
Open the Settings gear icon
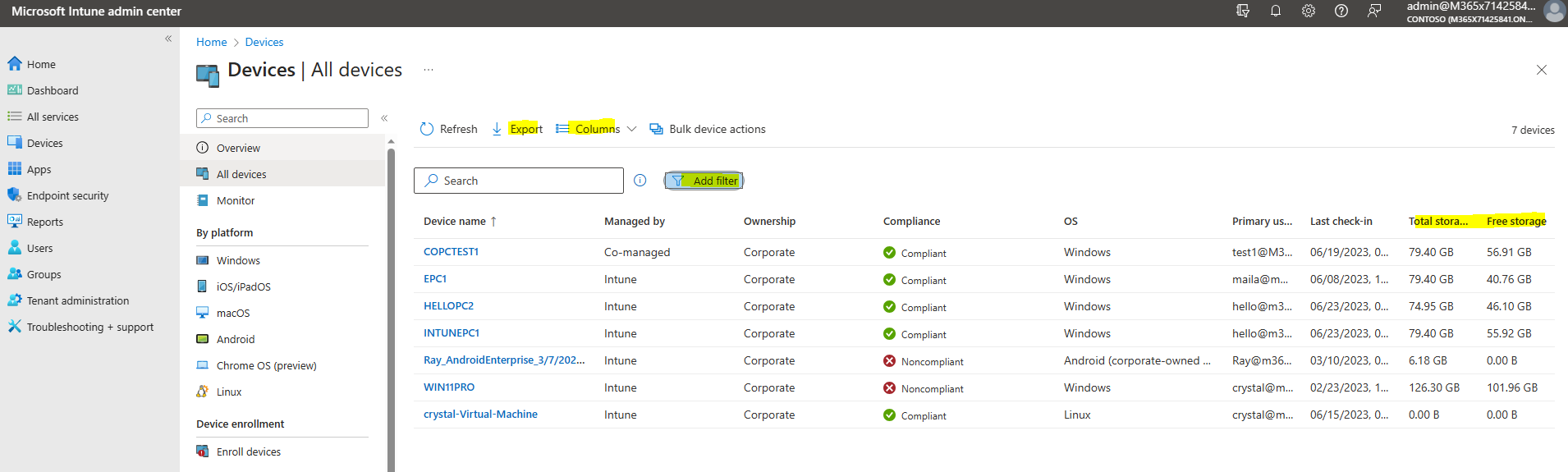pyautogui.click(x=1309, y=11)
